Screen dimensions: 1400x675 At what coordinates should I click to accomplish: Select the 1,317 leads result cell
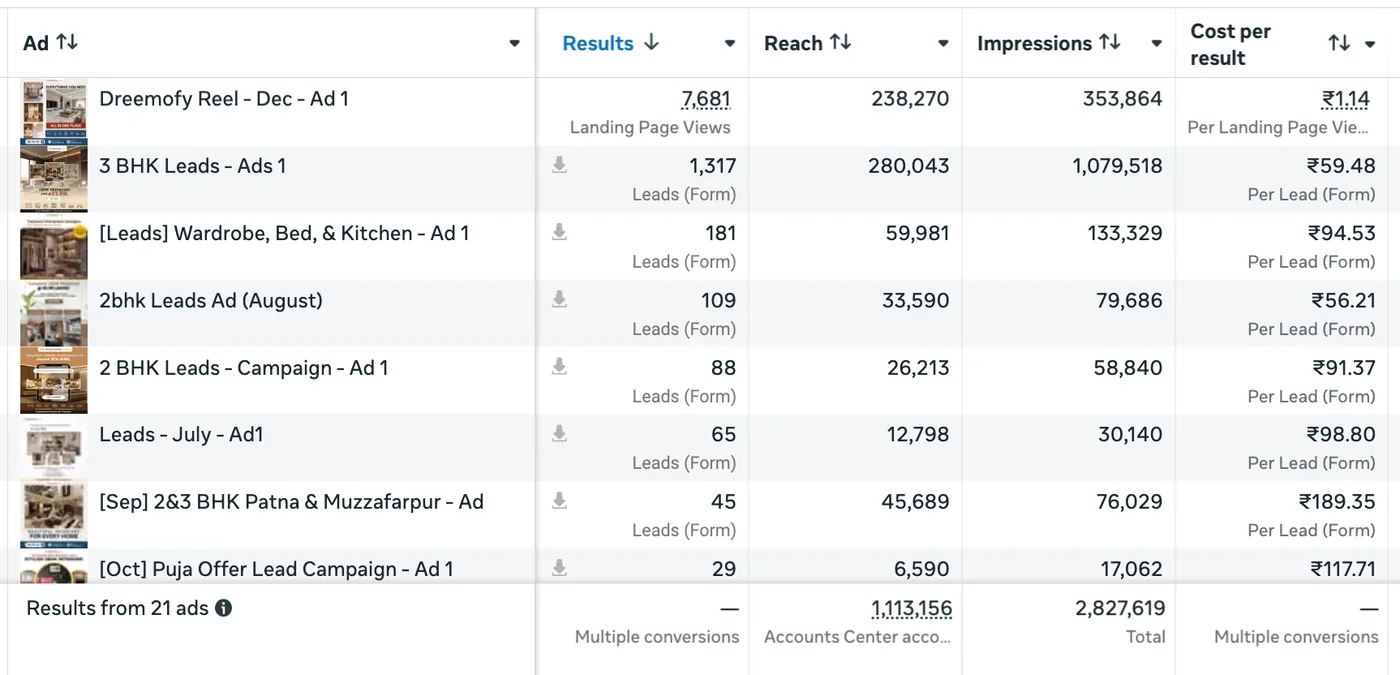click(712, 166)
